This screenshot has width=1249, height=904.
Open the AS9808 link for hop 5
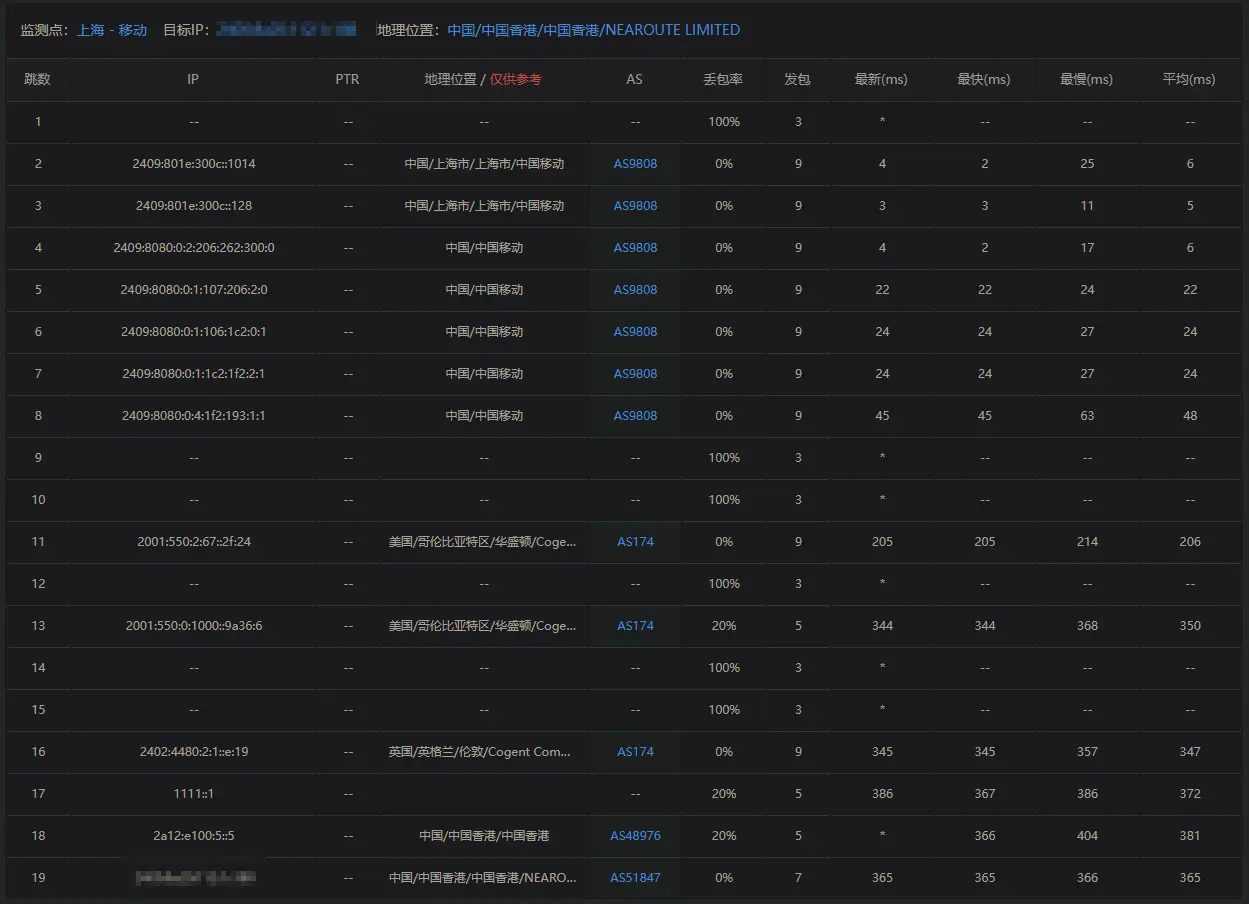tap(635, 290)
